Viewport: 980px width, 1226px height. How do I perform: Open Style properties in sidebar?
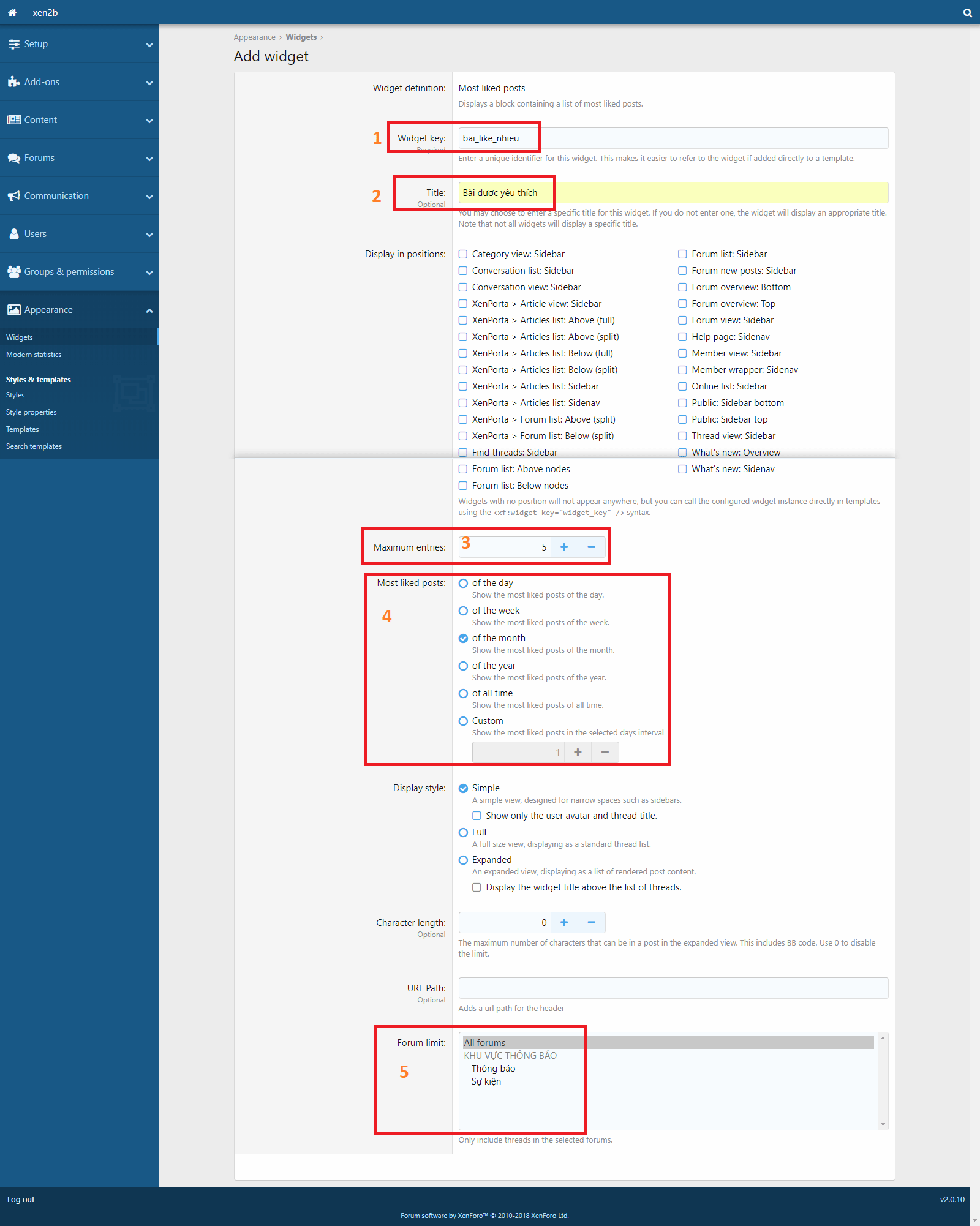tap(31, 412)
